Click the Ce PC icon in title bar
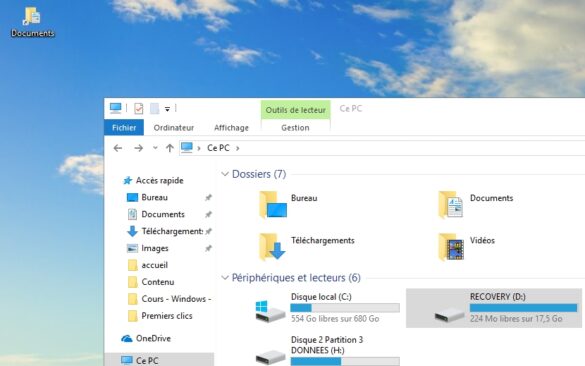The image size is (585, 366). click(x=116, y=108)
